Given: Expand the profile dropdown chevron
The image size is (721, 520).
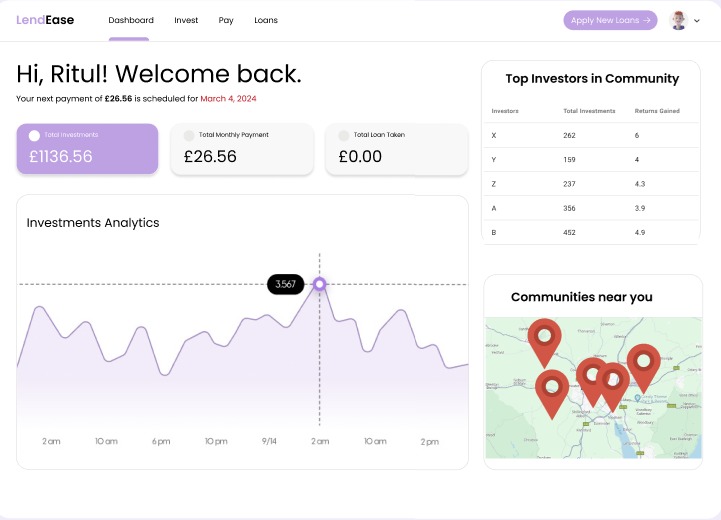Looking at the screenshot, I should coord(697,21).
